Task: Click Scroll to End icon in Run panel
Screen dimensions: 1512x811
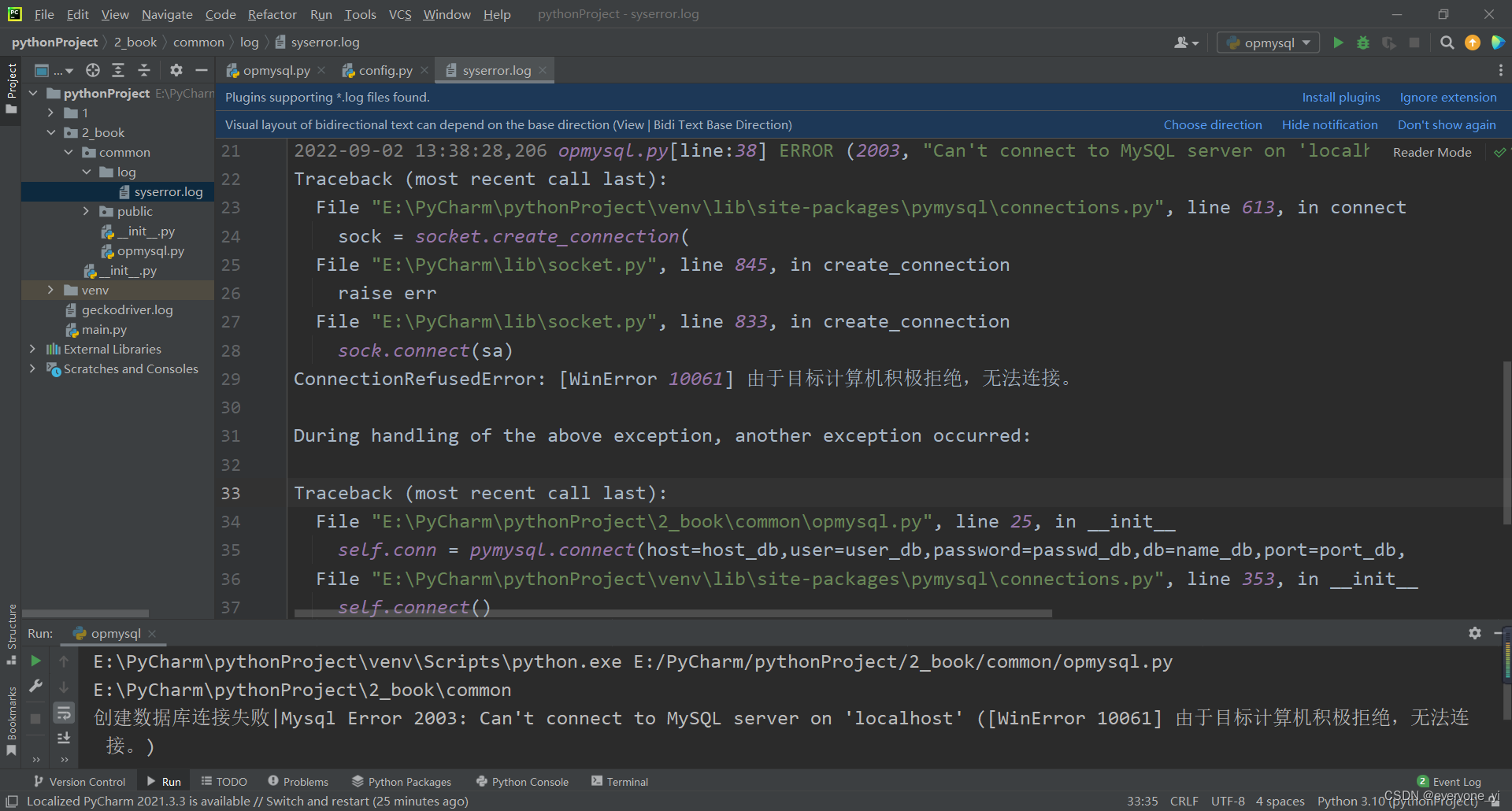Action: [64, 738]
